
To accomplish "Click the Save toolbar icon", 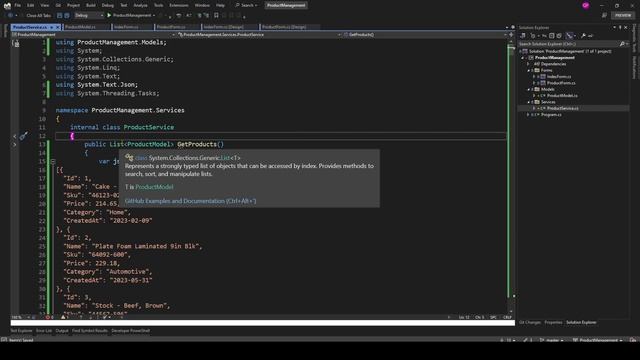I will (x=60, y=16).
